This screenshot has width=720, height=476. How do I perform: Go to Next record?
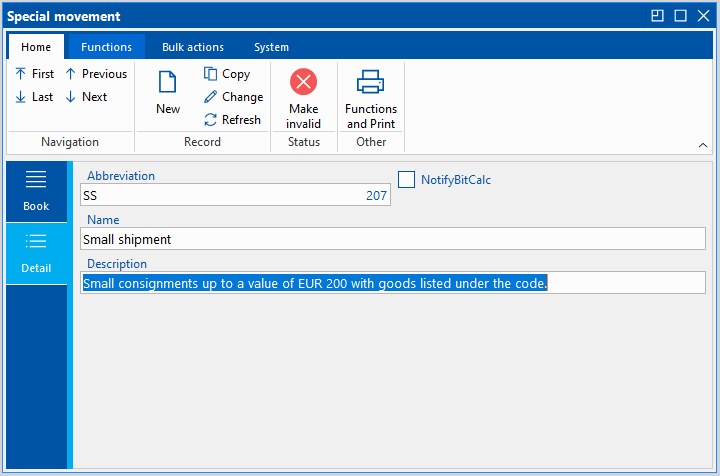pyautogui.click(x=86, y=97)
